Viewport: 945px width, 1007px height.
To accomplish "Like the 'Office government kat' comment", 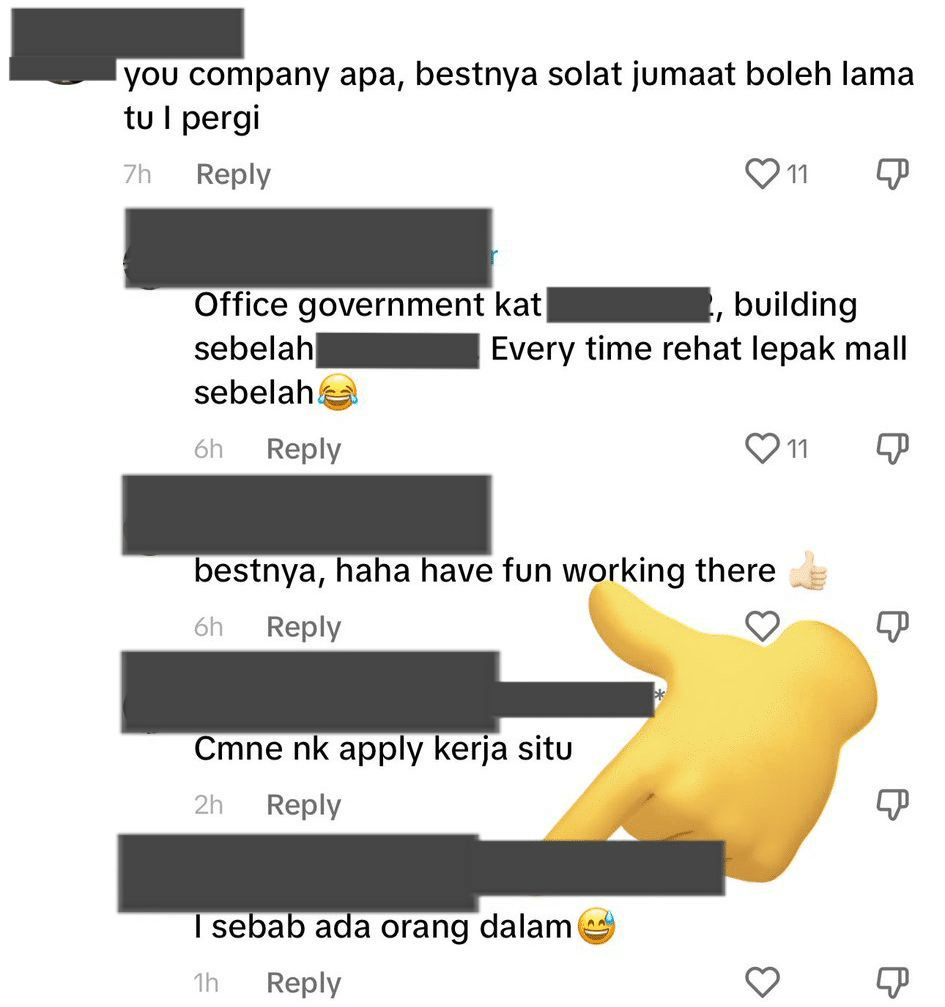I will click(x=762, y=448).
